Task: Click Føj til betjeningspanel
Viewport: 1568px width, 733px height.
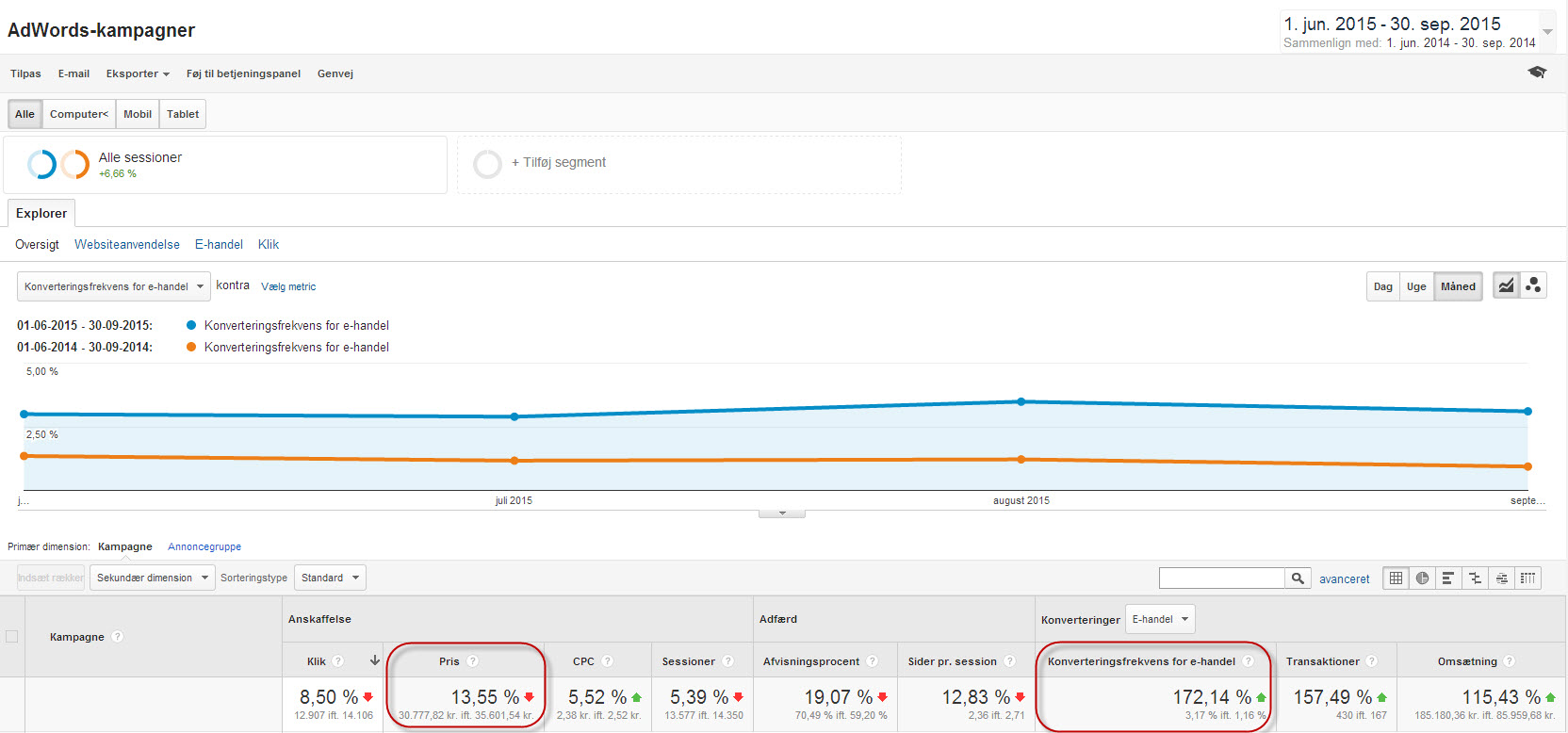Action: click(243, 73)
